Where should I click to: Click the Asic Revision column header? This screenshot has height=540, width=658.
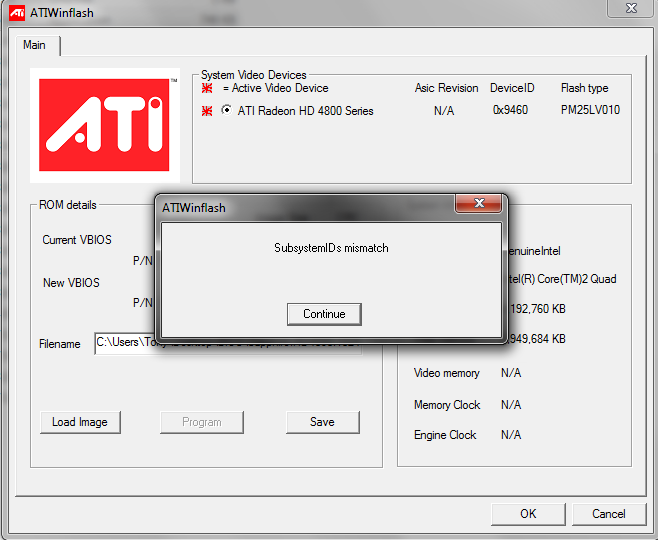tap(446, 88)
